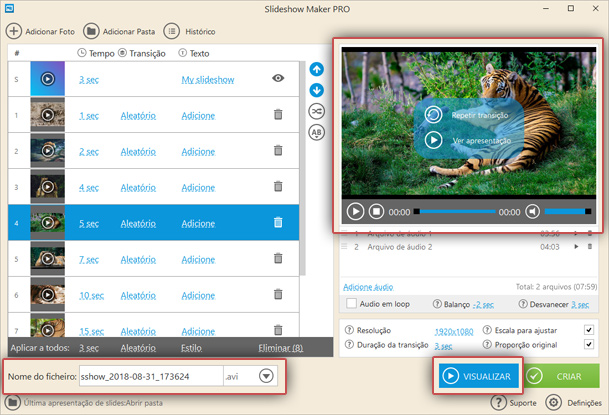Show help for Balanço
The width and height of the screenshot is (609, 415).
click(x=437, y=304)
